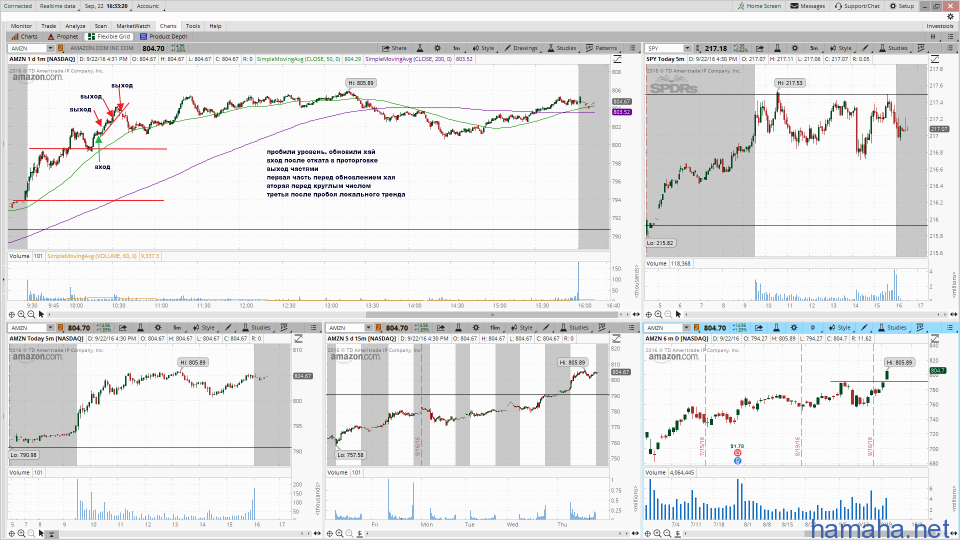
Task: Open the Studies menu on main AMZN chart
Action: pyautogui.click(x=562, y=48)
